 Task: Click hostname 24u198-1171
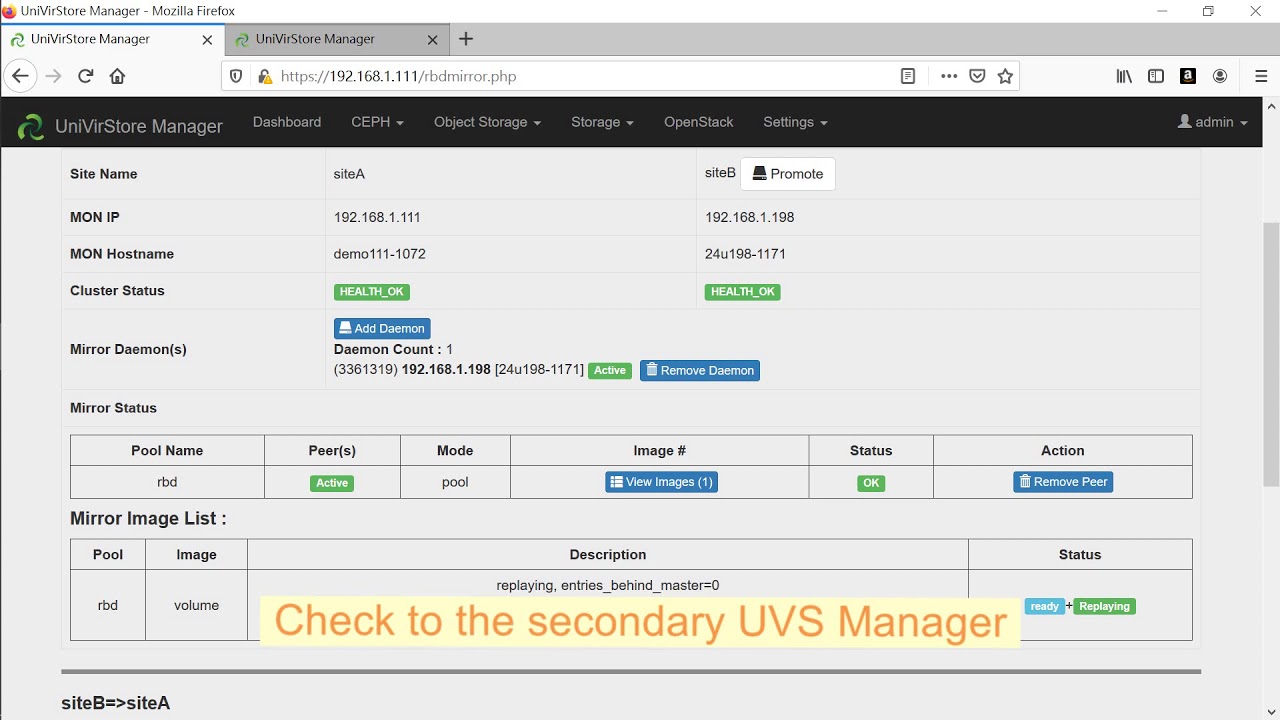click(745, 254)
